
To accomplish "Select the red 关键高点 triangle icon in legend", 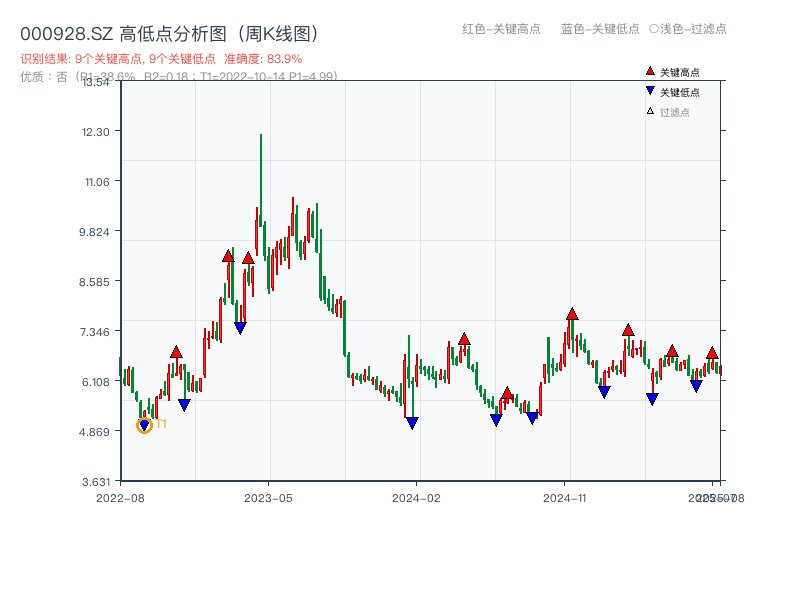I will (x=650, y=71).
